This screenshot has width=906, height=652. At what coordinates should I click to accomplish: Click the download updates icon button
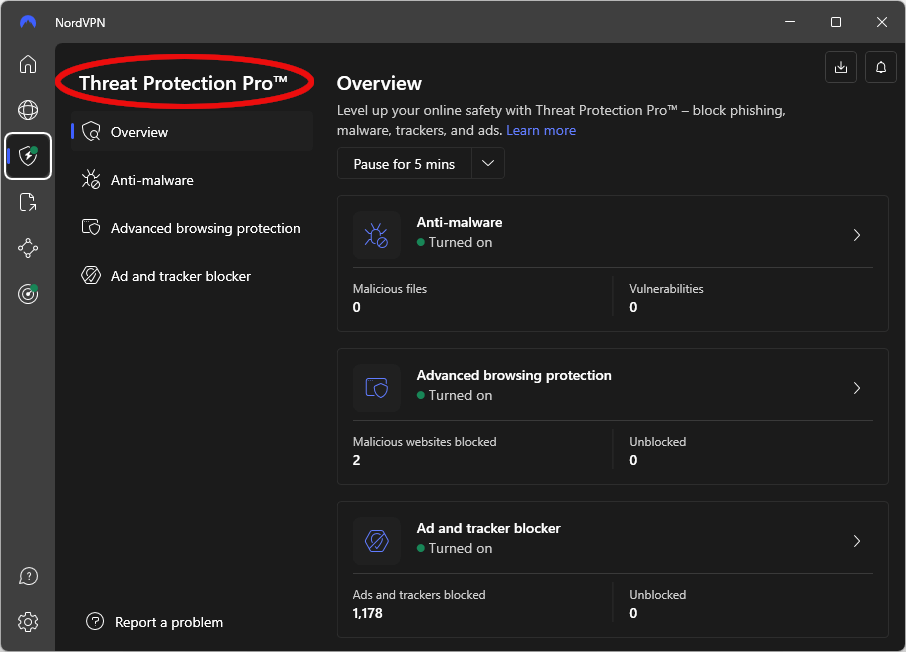tap(841, 67)
